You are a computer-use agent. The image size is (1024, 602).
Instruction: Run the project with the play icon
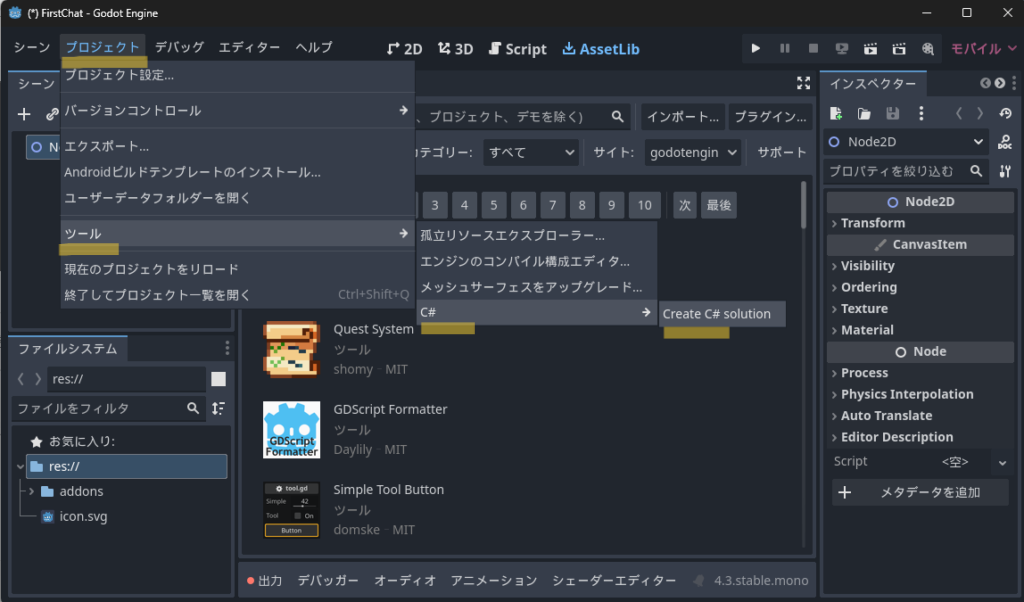(756, 48)
